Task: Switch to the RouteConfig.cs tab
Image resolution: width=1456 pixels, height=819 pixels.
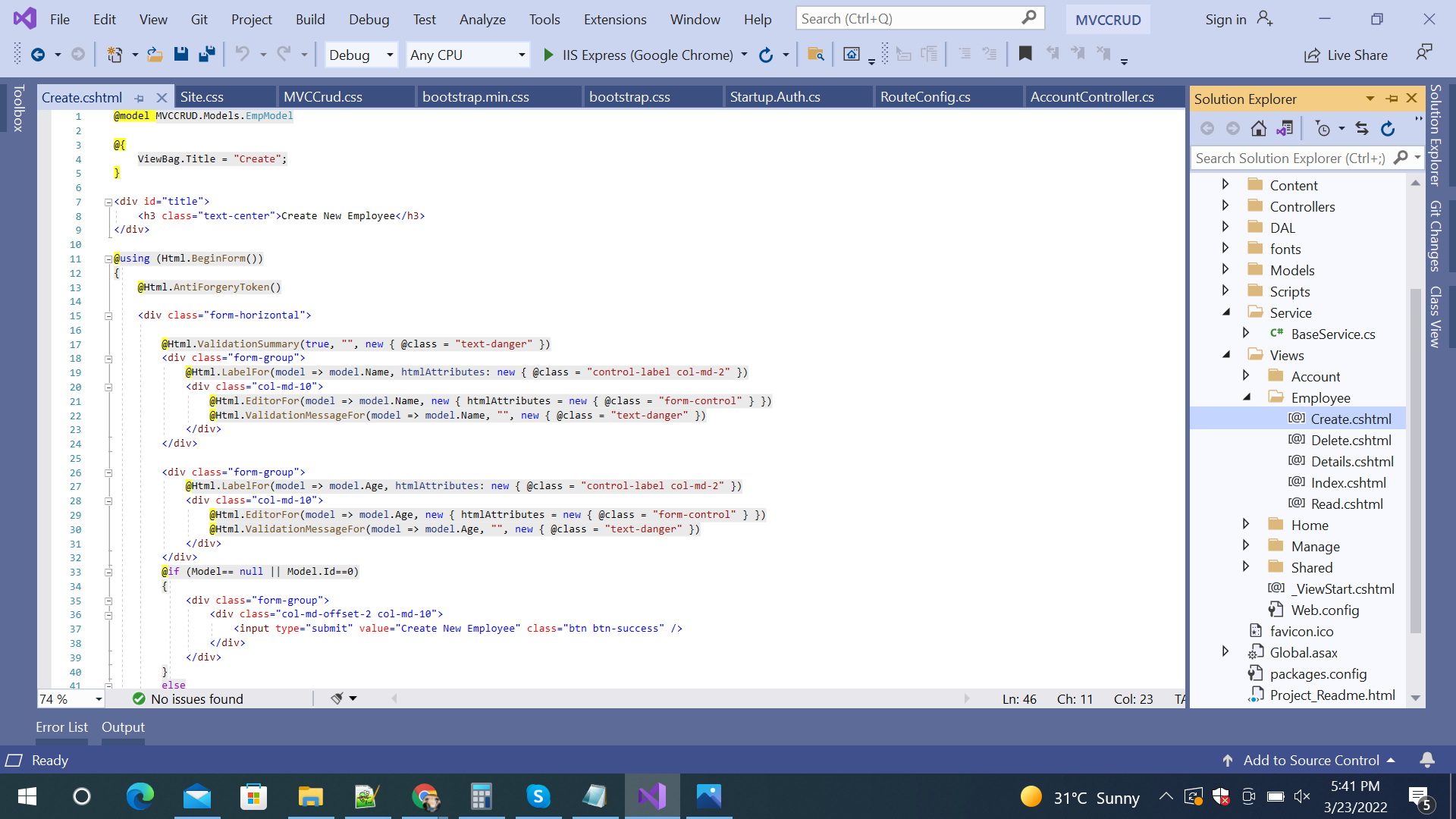Action: coord(925,96)
